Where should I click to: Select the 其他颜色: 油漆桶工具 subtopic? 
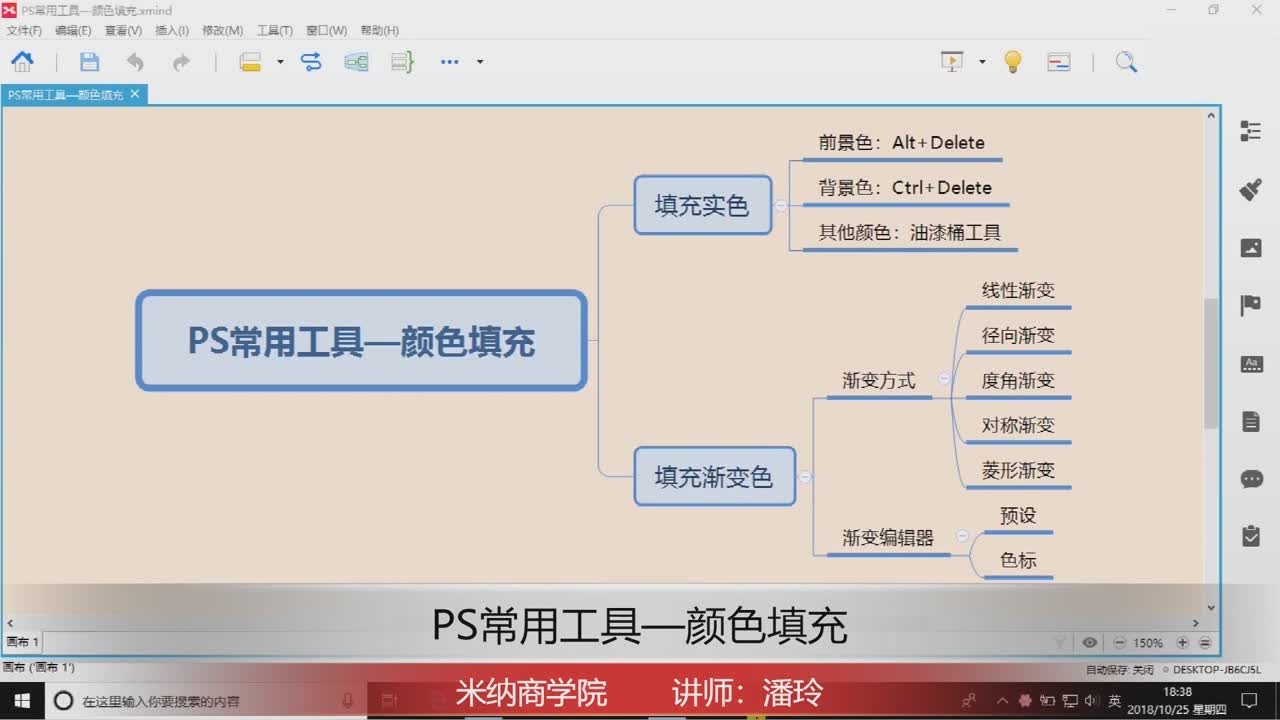click(910, 233)
